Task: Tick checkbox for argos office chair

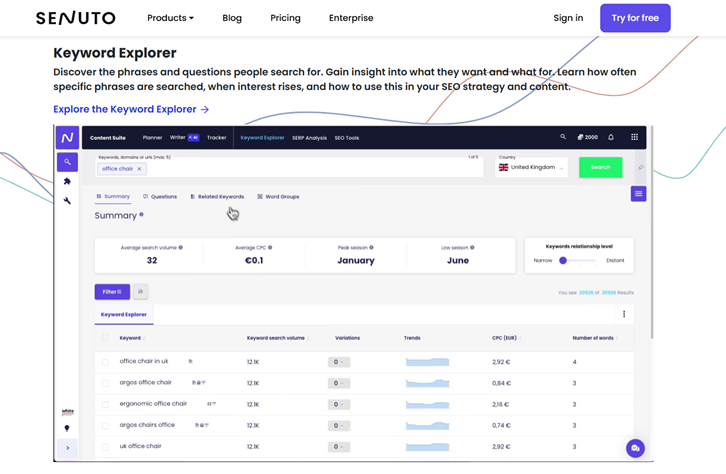Action: point(106,383)
